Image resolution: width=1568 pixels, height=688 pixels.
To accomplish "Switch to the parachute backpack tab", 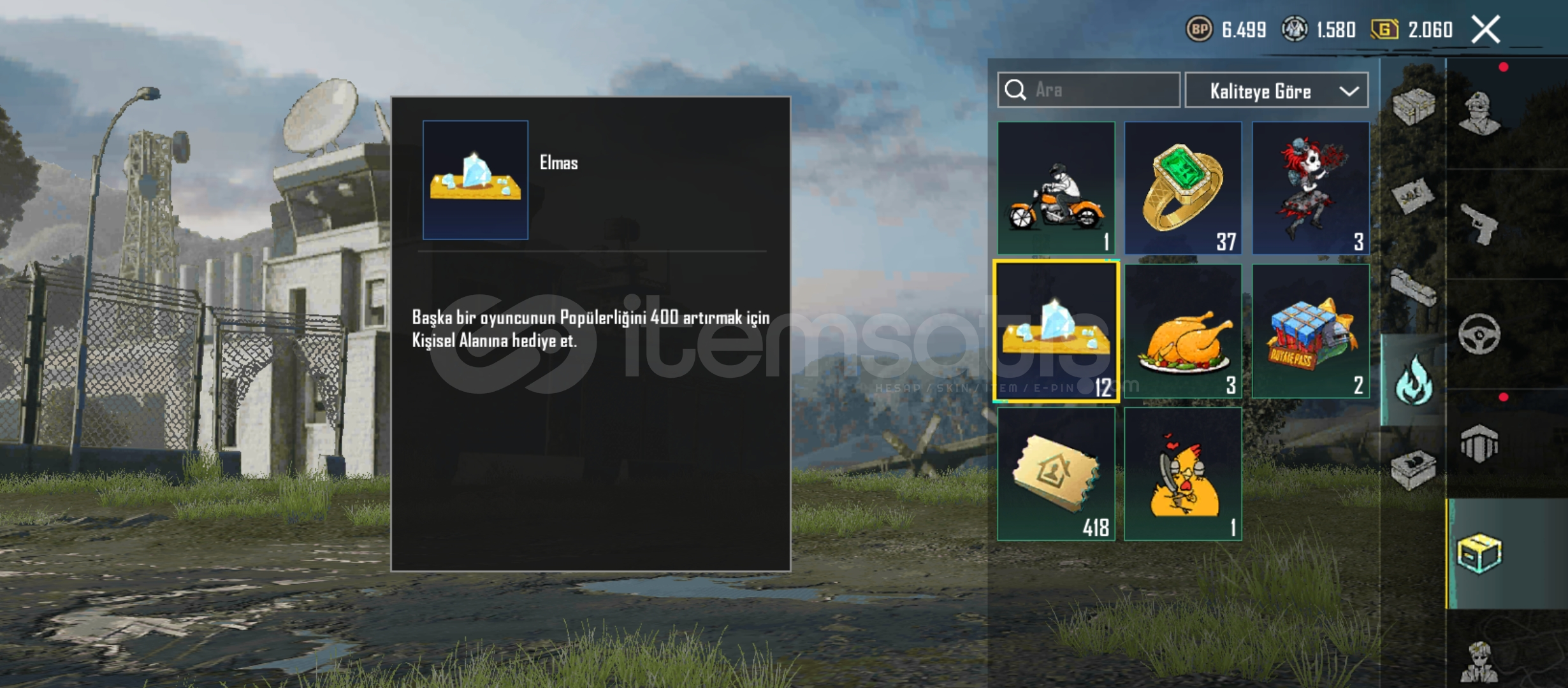I will click(1479, 444).
